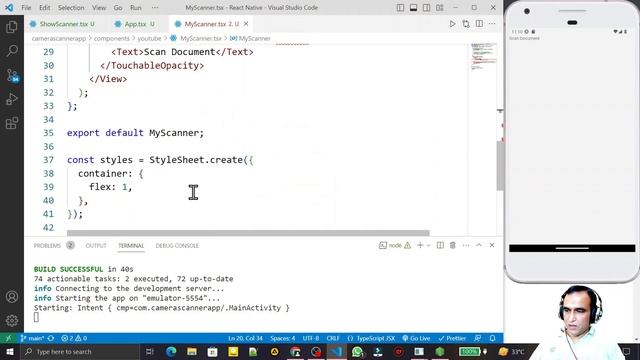Select the Debug Console panel tab
The height and width of the screenshot is (360, 640).
(x=177, y=245)
